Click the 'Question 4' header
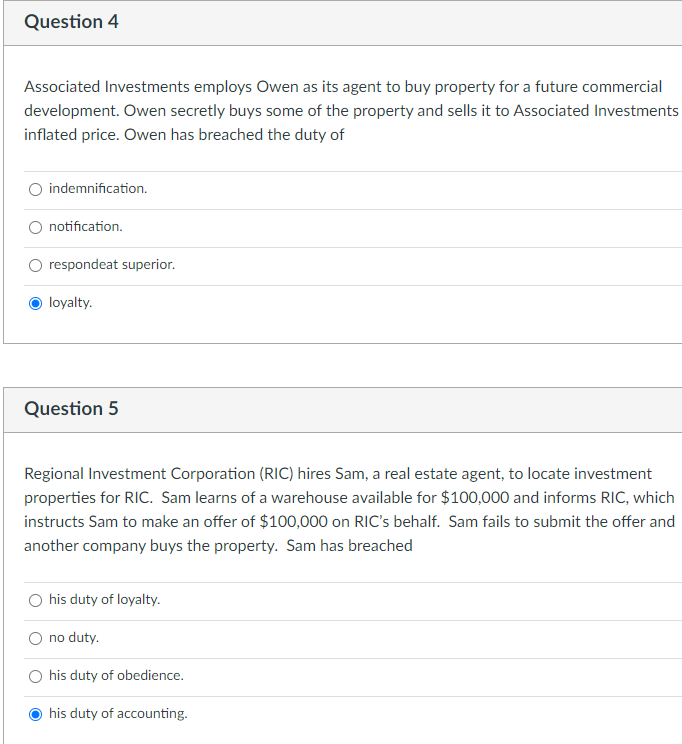 tap(71, 22)
